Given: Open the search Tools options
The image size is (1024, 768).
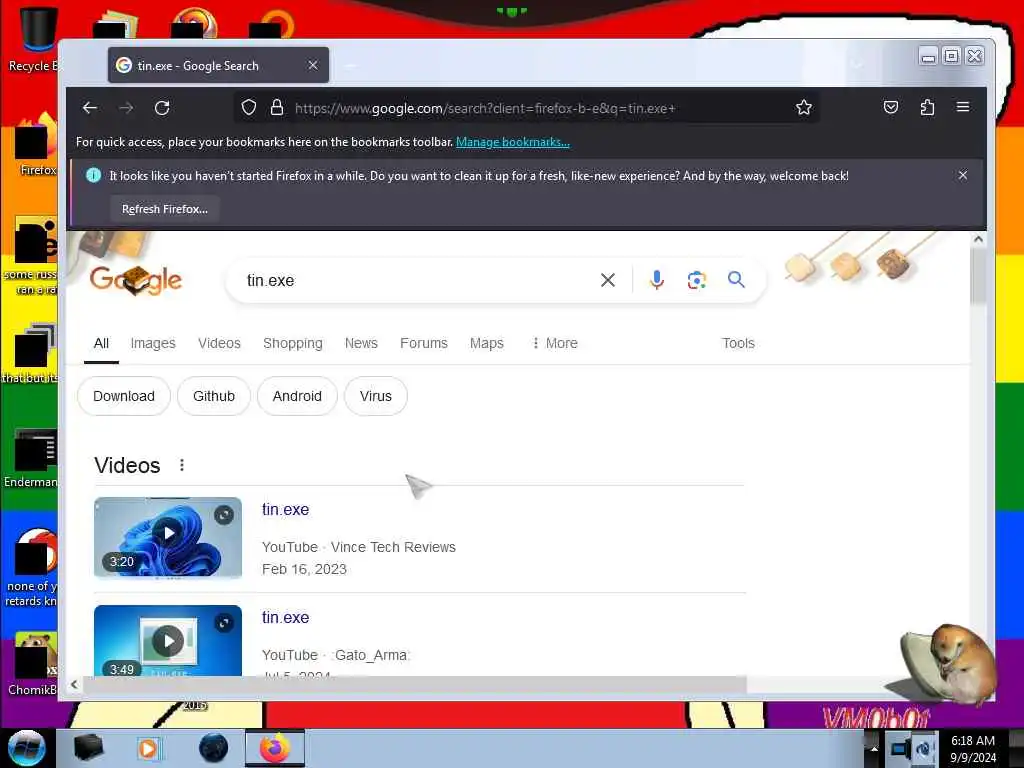Looking at the screenshot, I should tap(738, 343).
